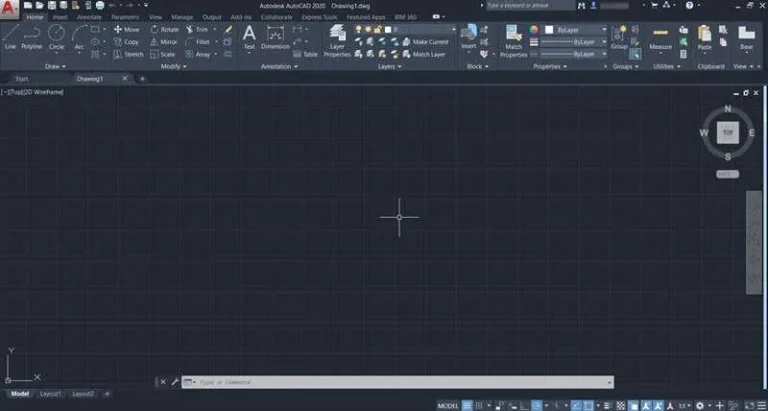Viewport: 768px width, 411px height.
Task: Expand the Annotation panel
Action: 279,66
